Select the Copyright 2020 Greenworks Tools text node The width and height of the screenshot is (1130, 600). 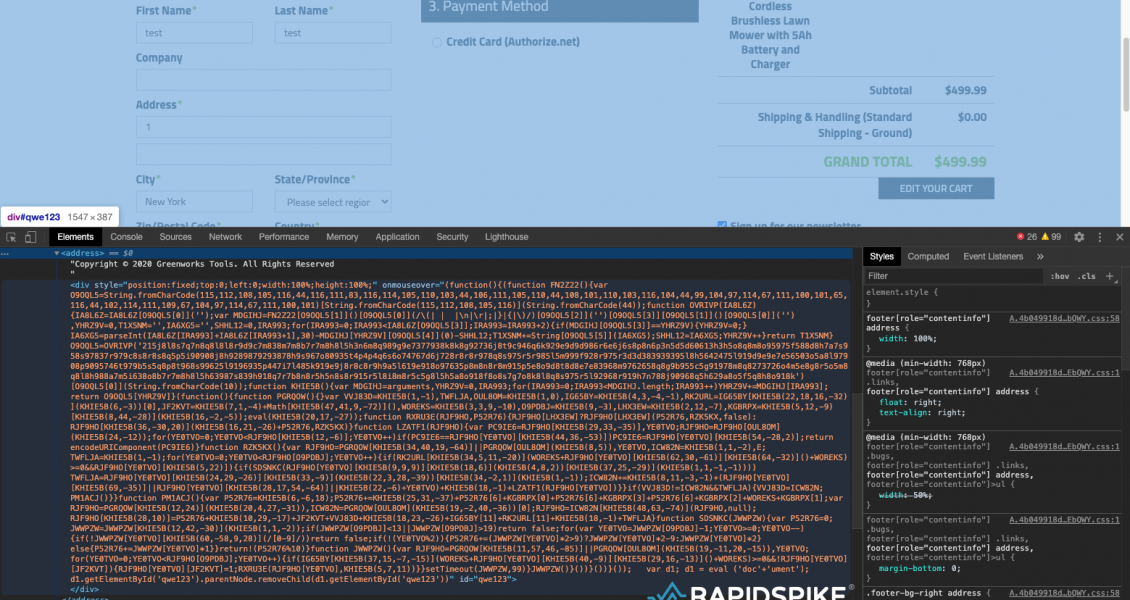203,264
